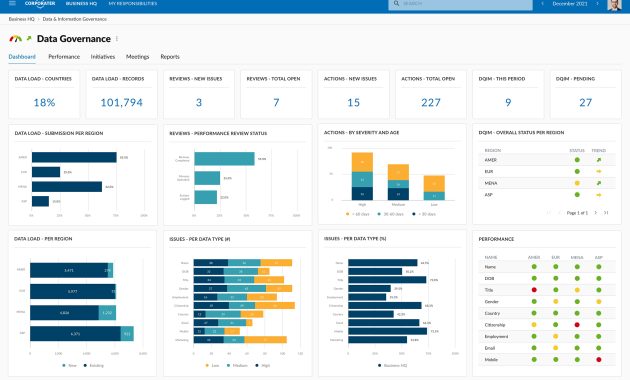Open Business HQ in the top navigation bar
The image size is (630, 380).
pos(81,3)
